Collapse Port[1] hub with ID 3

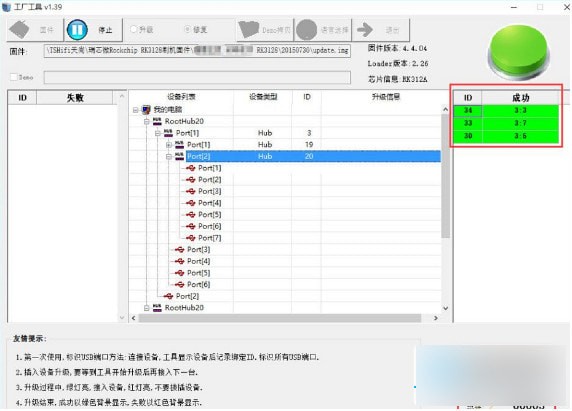point(158,133)
